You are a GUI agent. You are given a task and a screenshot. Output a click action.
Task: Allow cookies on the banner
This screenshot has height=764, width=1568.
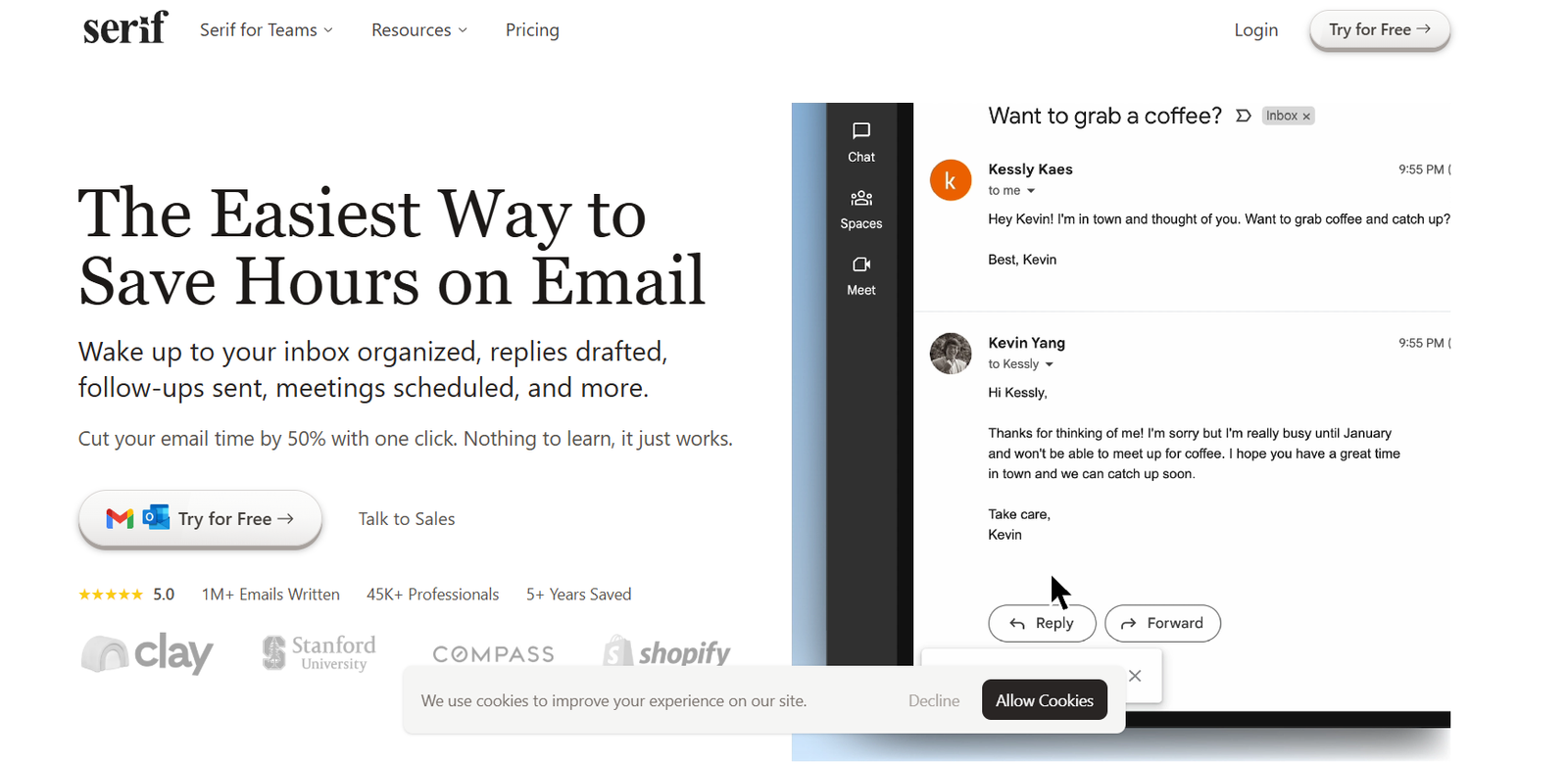[x=1044, y=700]
